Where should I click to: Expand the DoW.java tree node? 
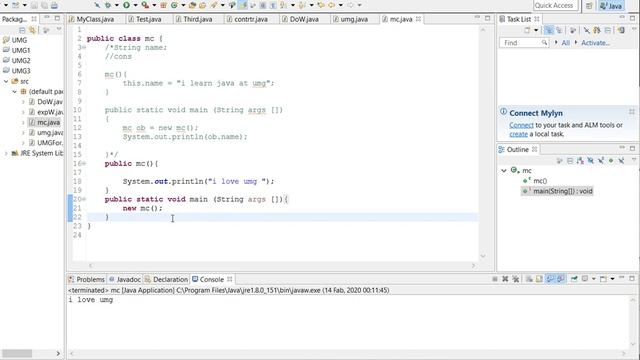23,102
